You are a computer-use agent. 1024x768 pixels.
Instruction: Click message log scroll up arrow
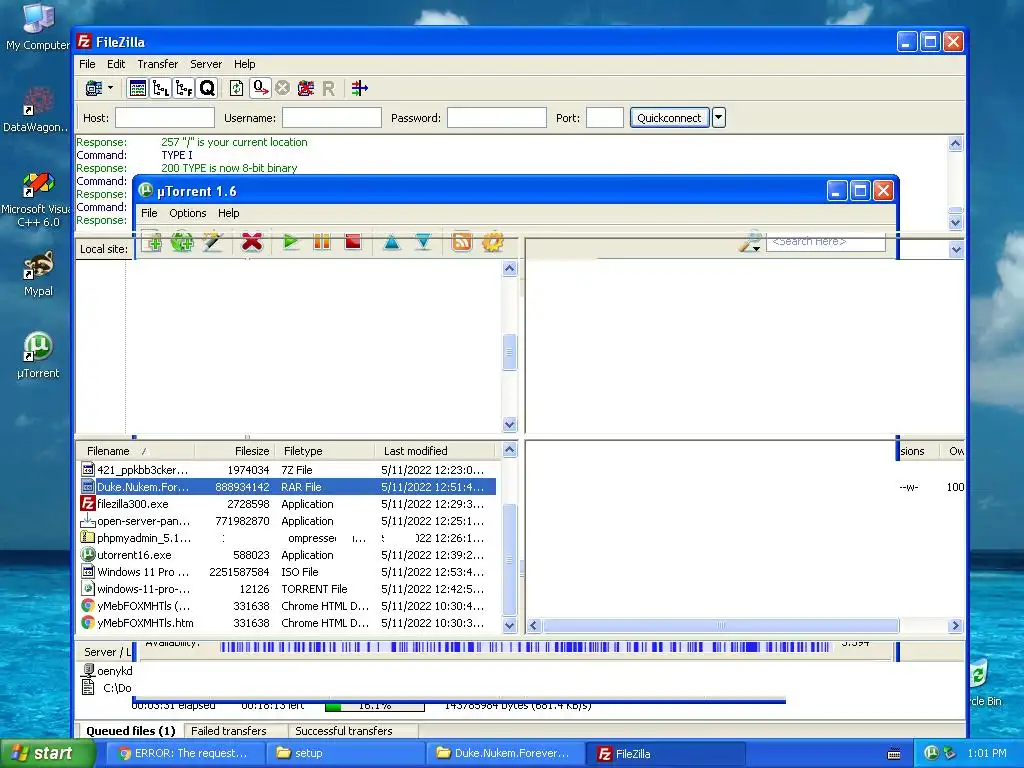[955, 144]
